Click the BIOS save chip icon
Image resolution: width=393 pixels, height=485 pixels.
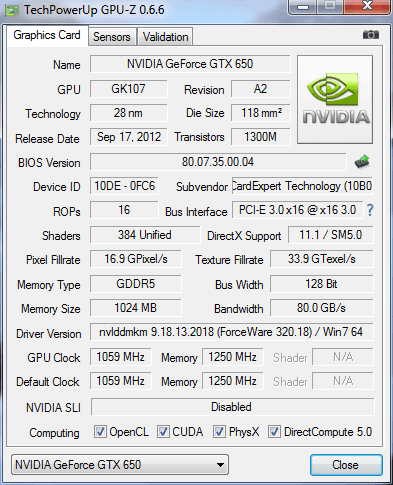[x=362, y=162]
